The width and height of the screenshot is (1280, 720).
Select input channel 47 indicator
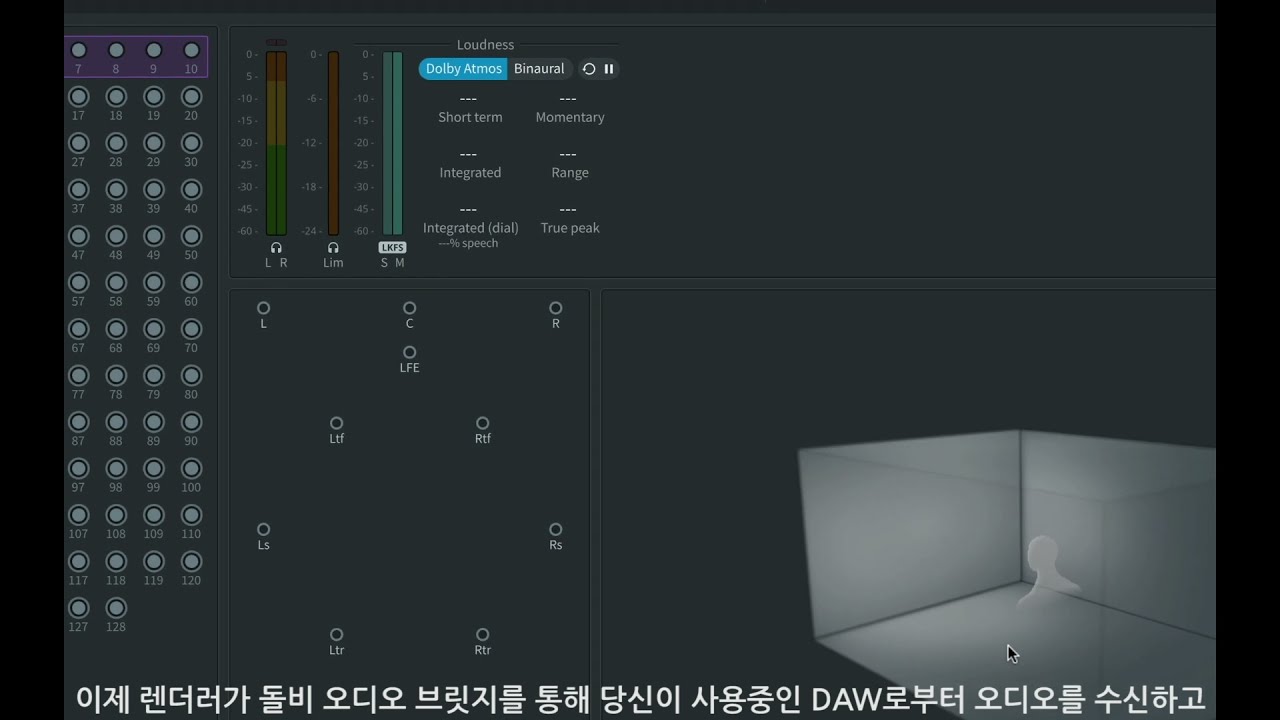[78, 236]
